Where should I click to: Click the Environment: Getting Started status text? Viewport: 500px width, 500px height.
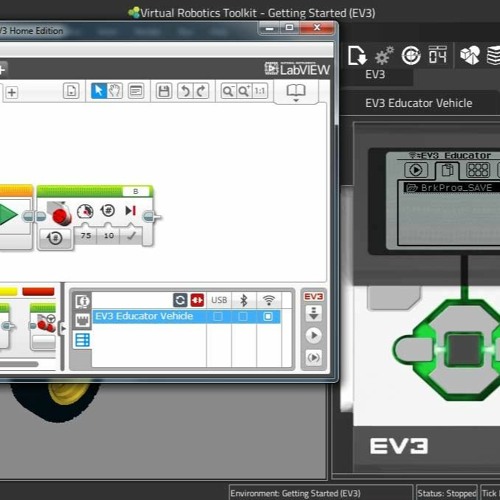click(x=295, y=493)
